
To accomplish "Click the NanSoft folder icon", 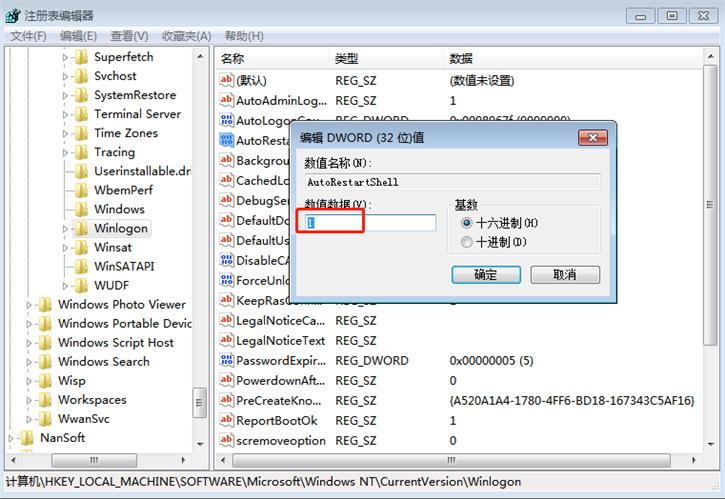I will tap(27, 437).
